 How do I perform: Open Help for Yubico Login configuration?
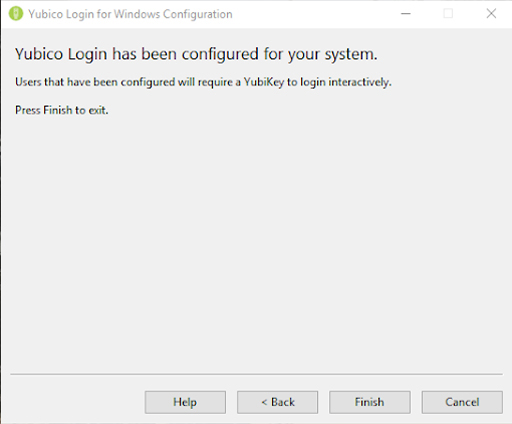[185, 402]
